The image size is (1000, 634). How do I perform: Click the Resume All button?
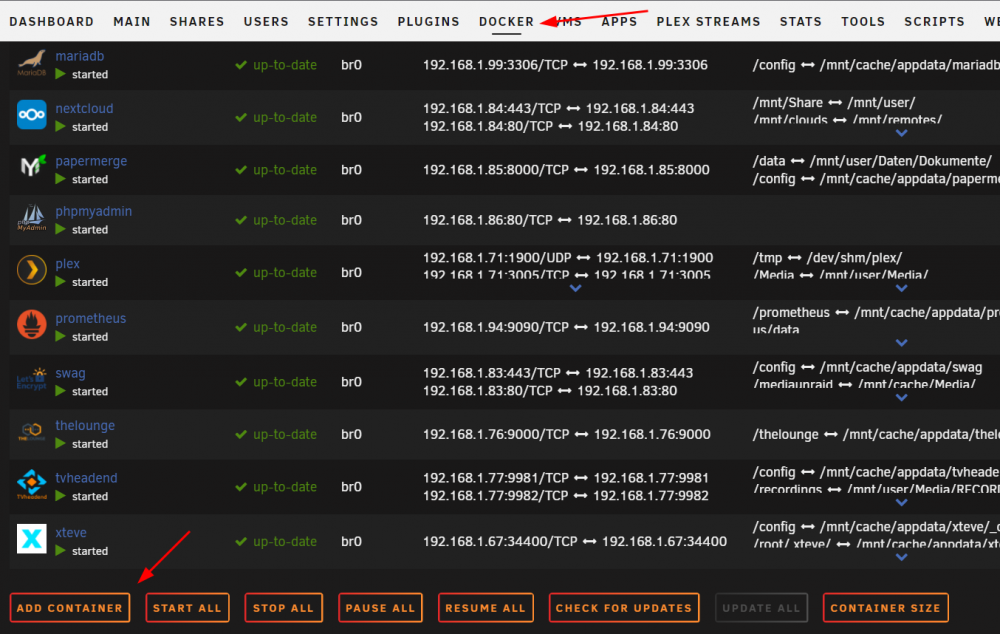coord(485,608)
